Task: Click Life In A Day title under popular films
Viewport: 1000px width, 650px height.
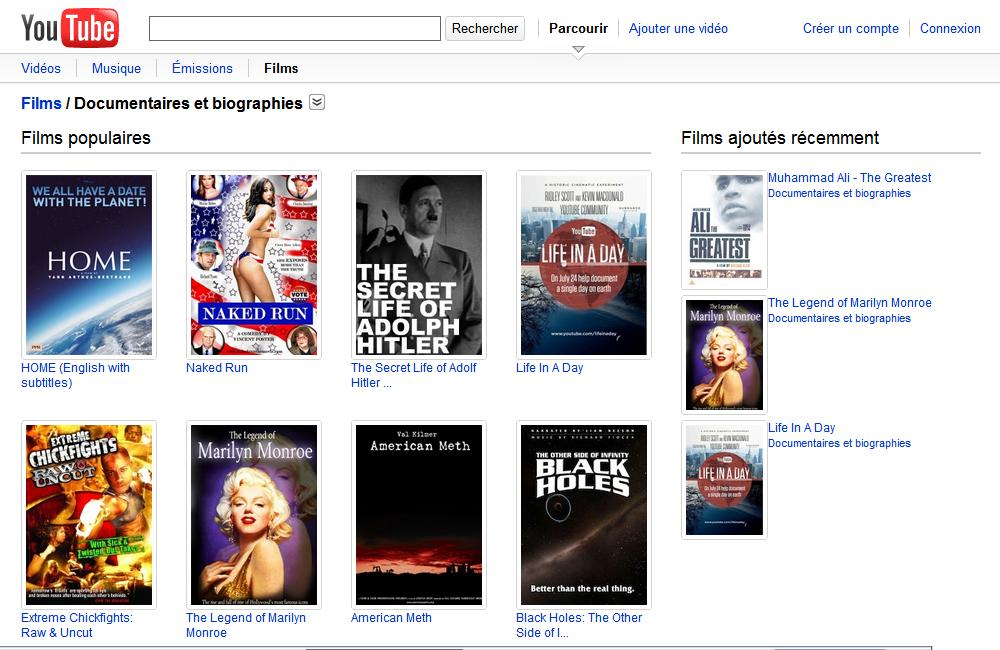Action: (550, 368)
